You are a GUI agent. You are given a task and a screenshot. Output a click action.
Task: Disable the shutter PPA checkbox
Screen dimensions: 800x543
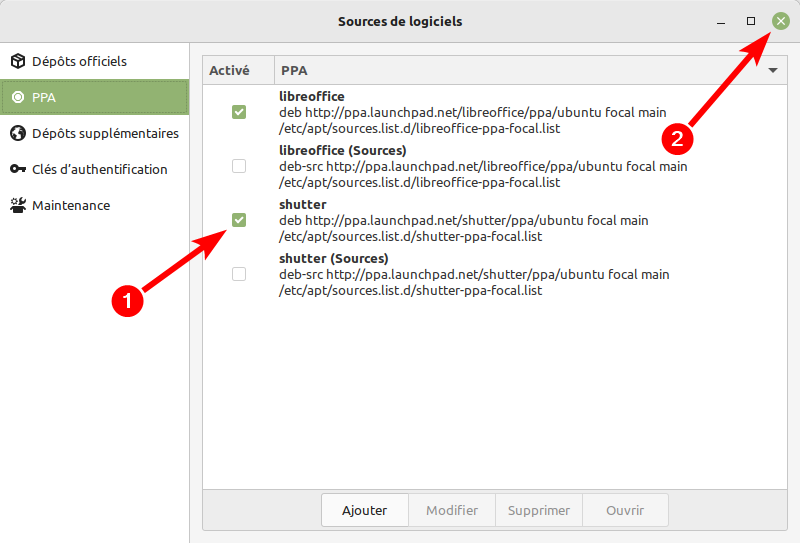239,220
